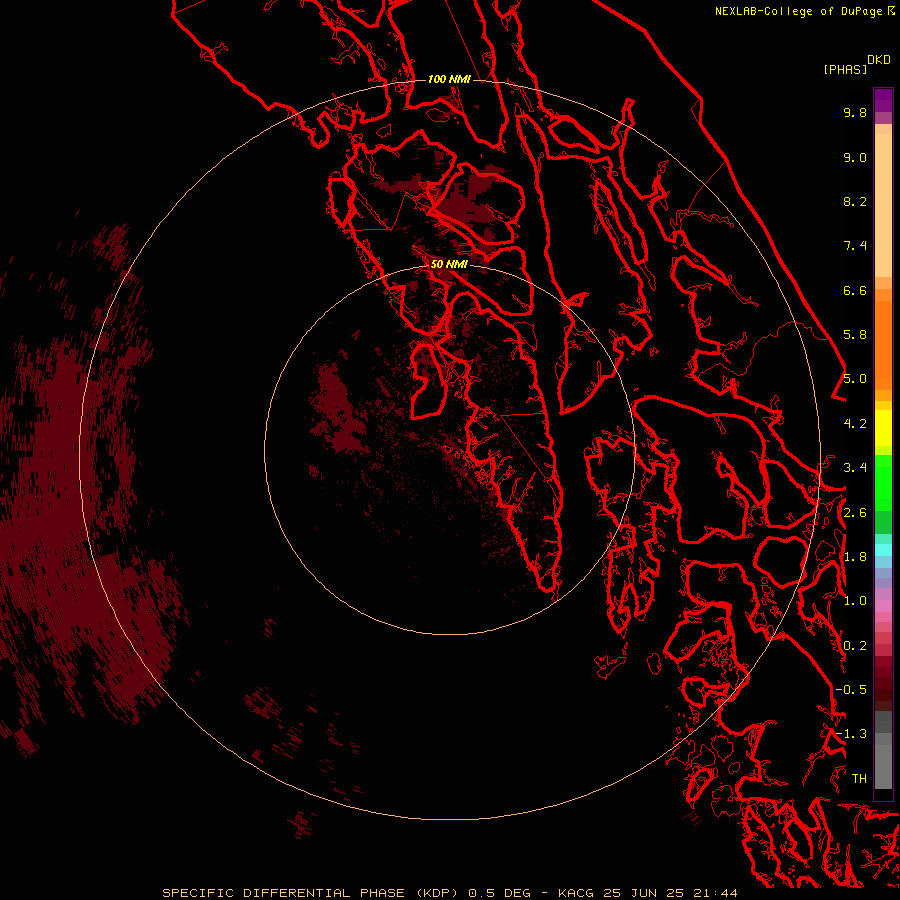The image size is (900, 900).
Task: Pick the pale peach segment beside 8.2
Action: pyautogui.click(x=883, y=205)
